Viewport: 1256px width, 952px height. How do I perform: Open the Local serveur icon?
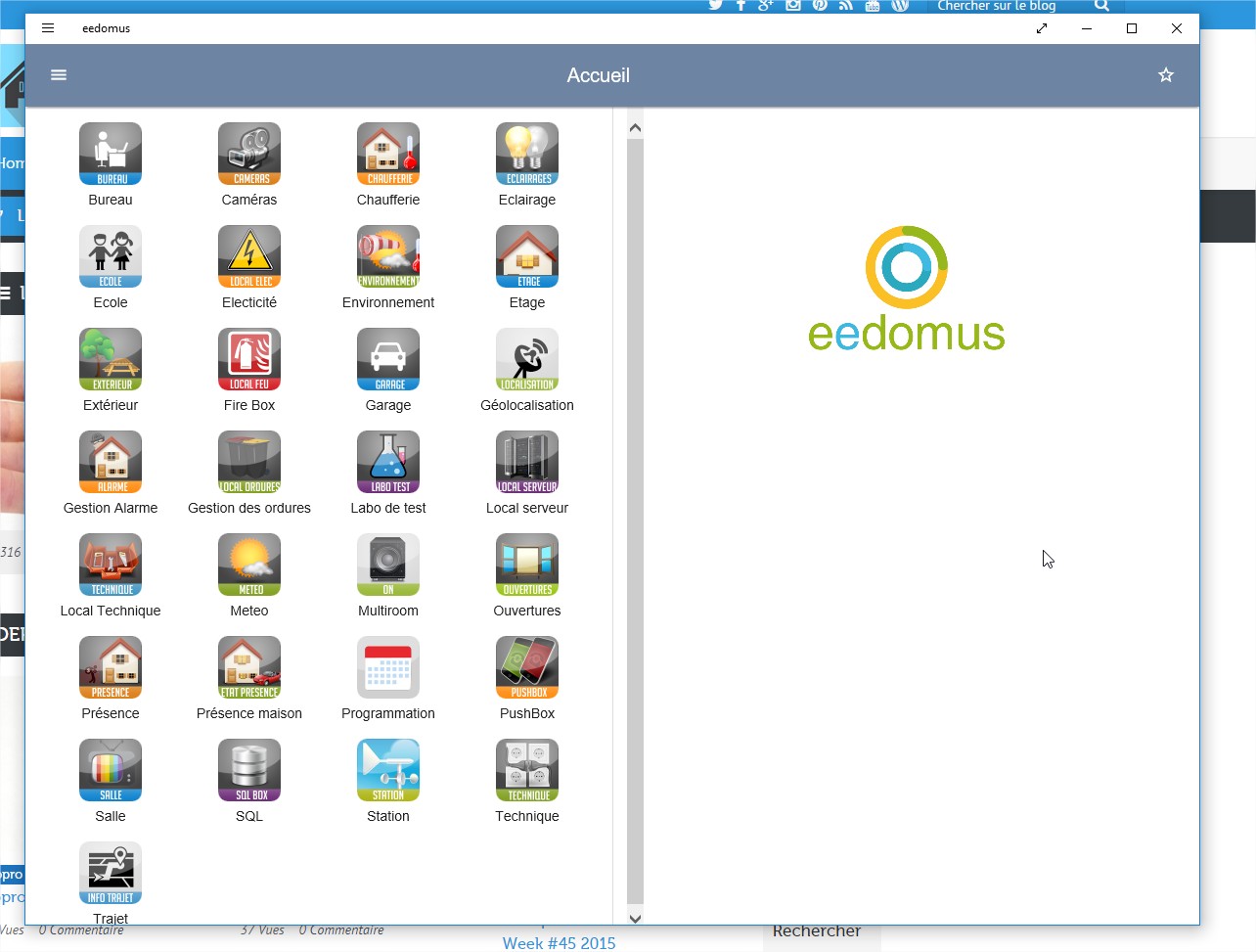tap(527, 462)
